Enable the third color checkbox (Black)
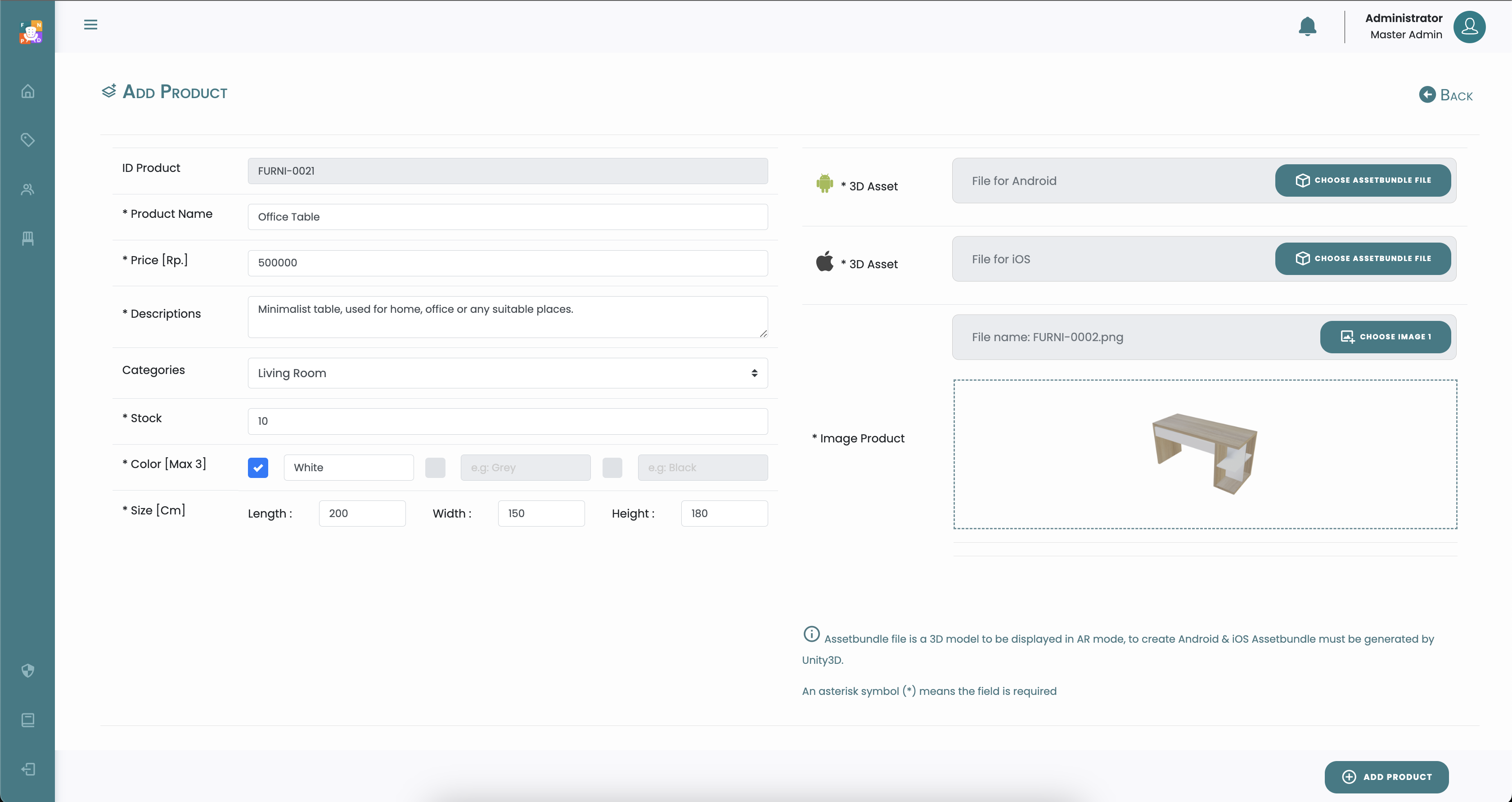1512x802 pixels. click(612, 468)
